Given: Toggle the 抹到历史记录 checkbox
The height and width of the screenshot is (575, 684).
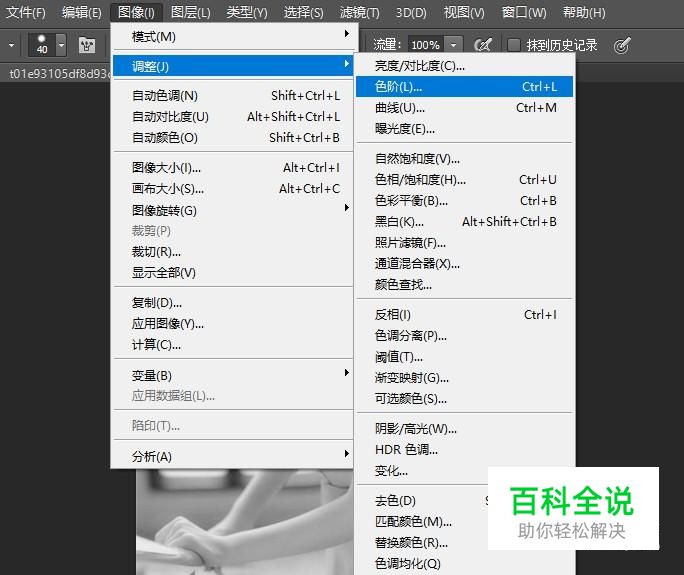Looking at the screenshot, I should [514, 45].
